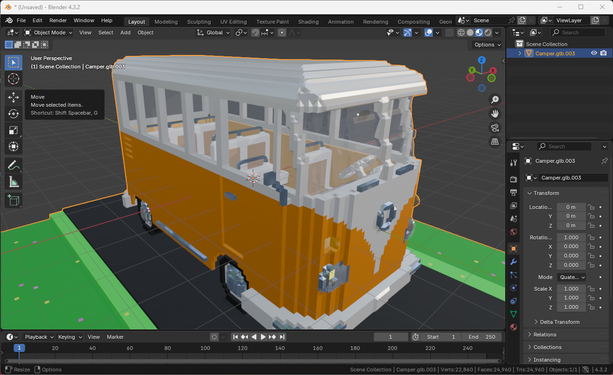Screen dimensions: 613x375
Task: Click the outliner Search field
Action: pos(577,33)
